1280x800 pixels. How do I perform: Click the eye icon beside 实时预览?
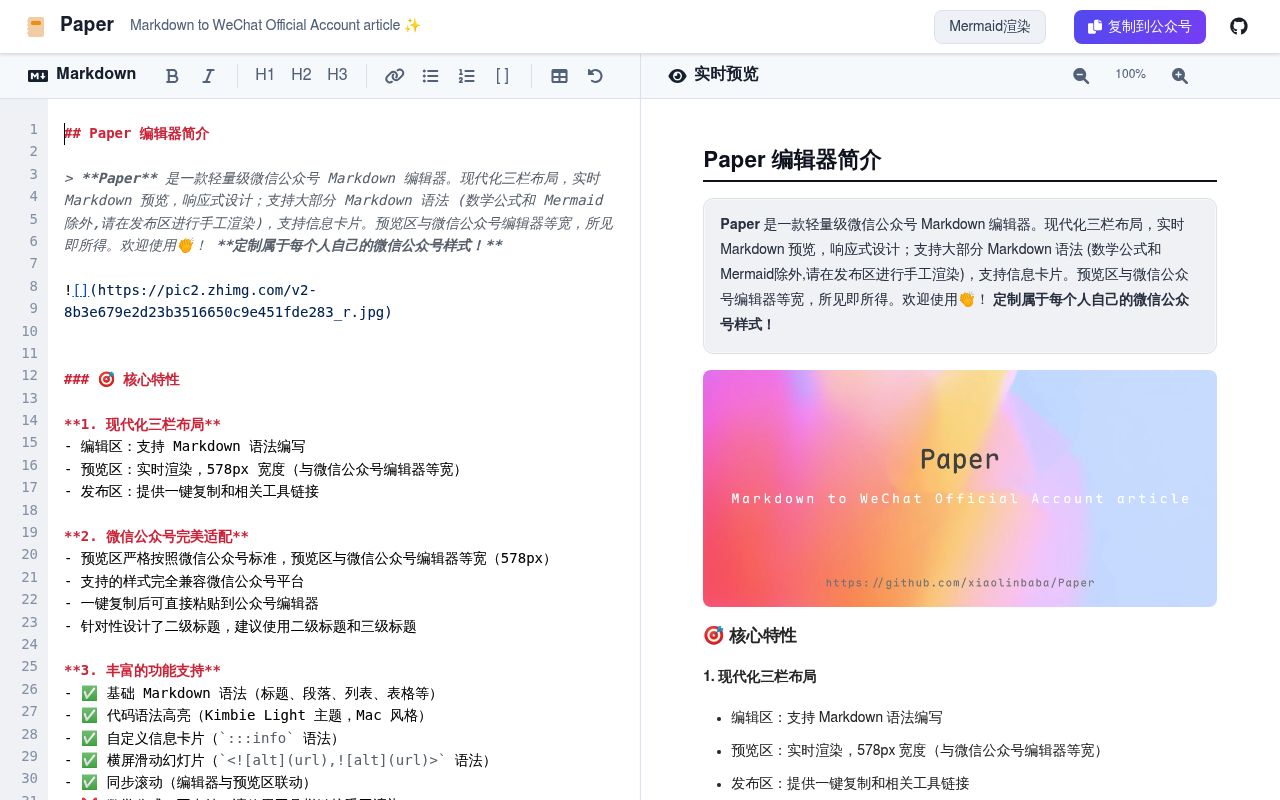tap(678, 75)
